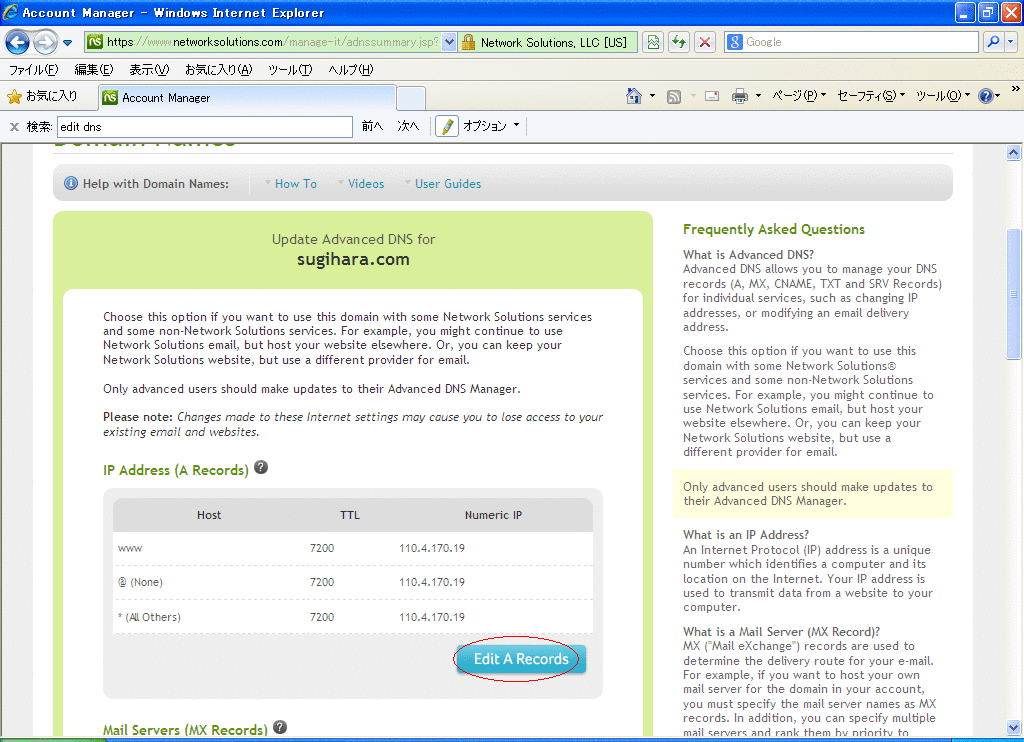Open the 表示(V) menu

(x=149, y=69)
